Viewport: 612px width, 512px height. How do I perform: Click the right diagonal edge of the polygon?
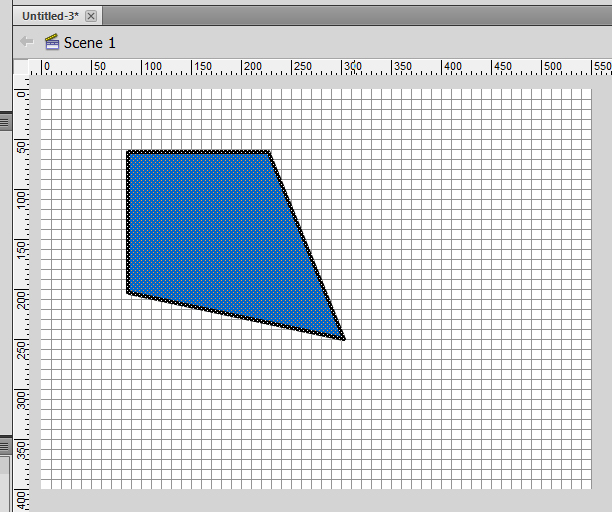(306, 246)
